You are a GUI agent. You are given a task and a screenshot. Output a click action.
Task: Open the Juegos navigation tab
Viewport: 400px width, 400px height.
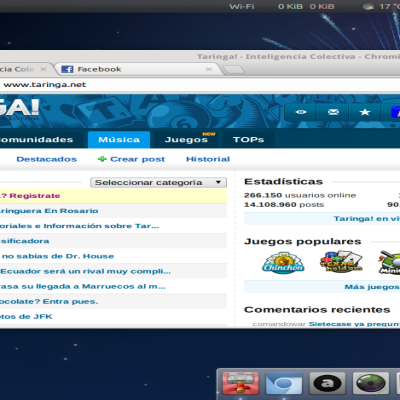(x=186, y=140)
